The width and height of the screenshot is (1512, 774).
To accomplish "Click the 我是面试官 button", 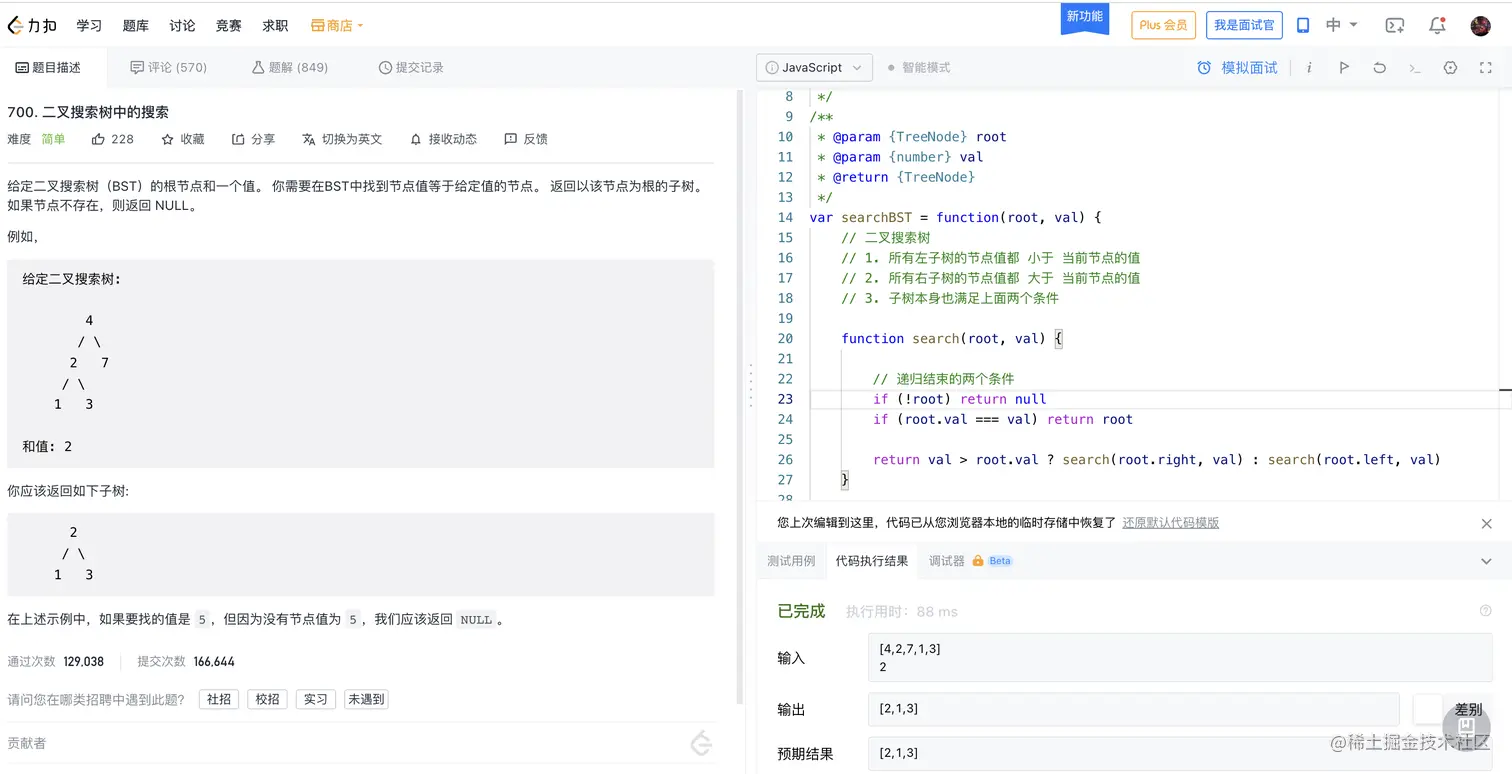I will pyautogui.click(x=1244, y=25).
